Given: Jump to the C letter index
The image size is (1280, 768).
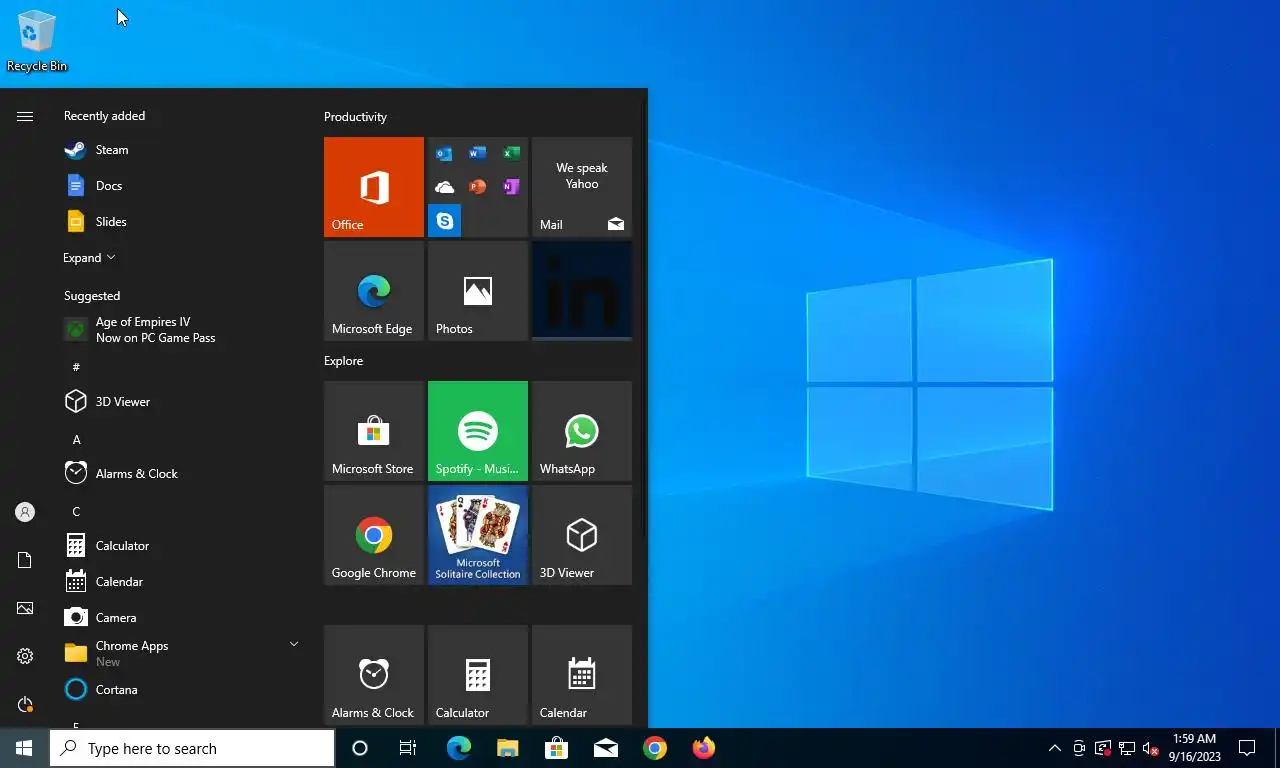Looking at the screenshot, I should (x=76, y=511).
